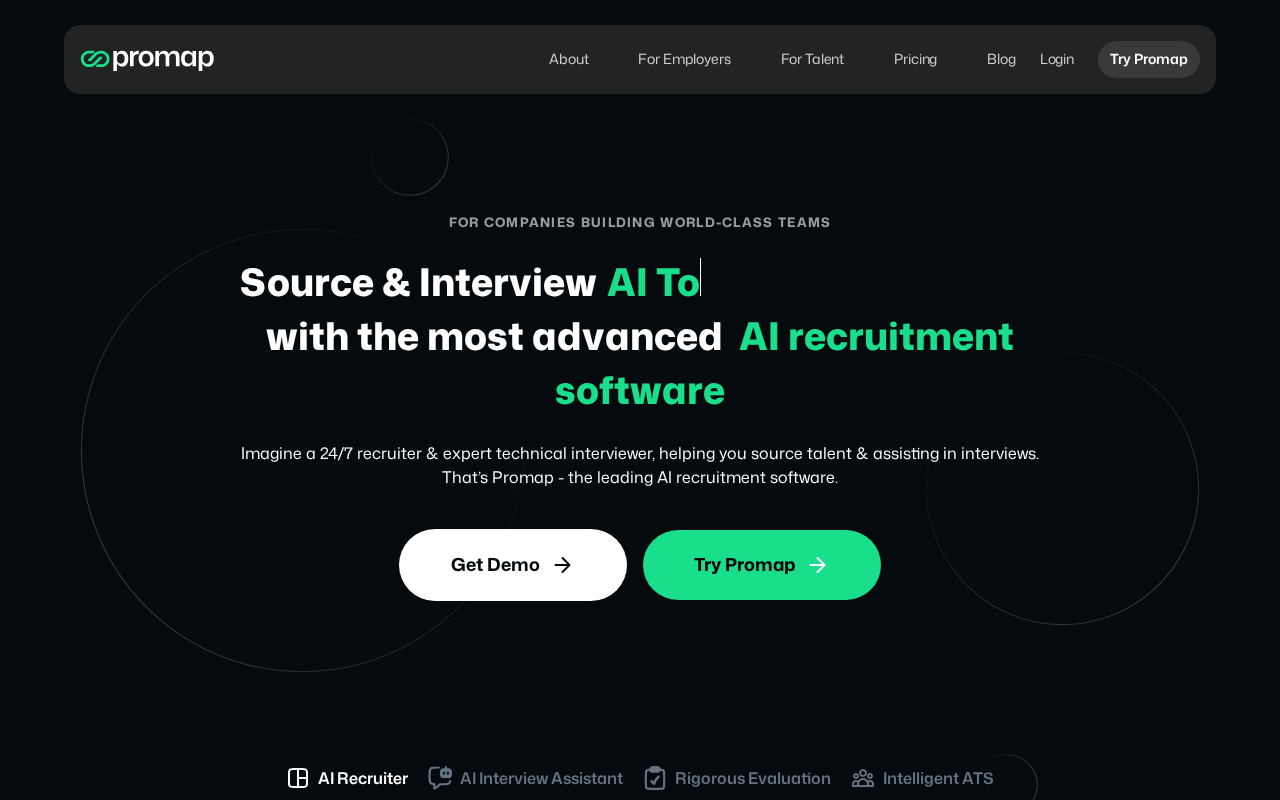Click the Login link
The width and height of the screenshot is (1280, 800).
(x=1057, y=59)
